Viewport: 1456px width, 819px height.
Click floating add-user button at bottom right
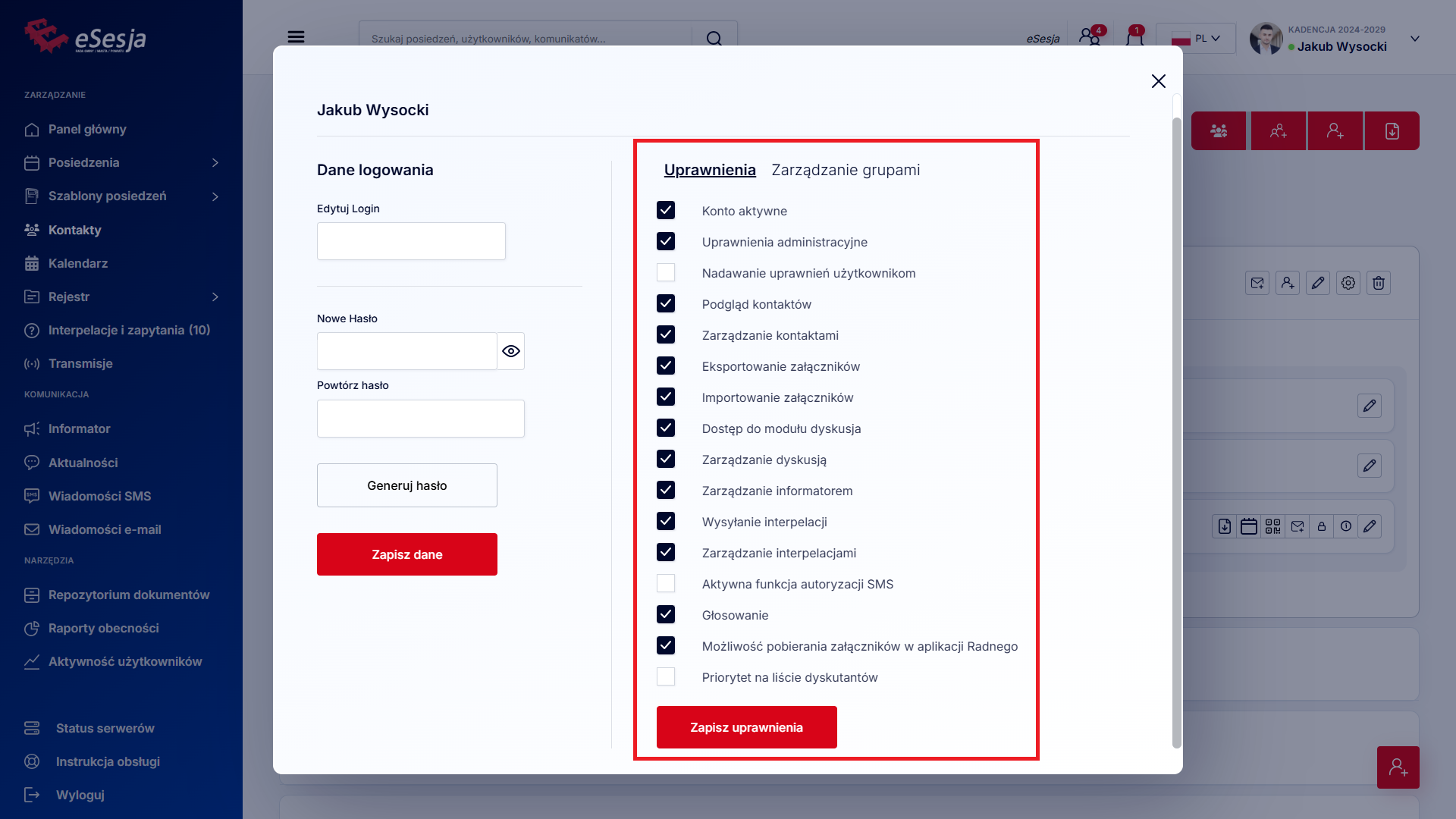tap(1398, 767)
